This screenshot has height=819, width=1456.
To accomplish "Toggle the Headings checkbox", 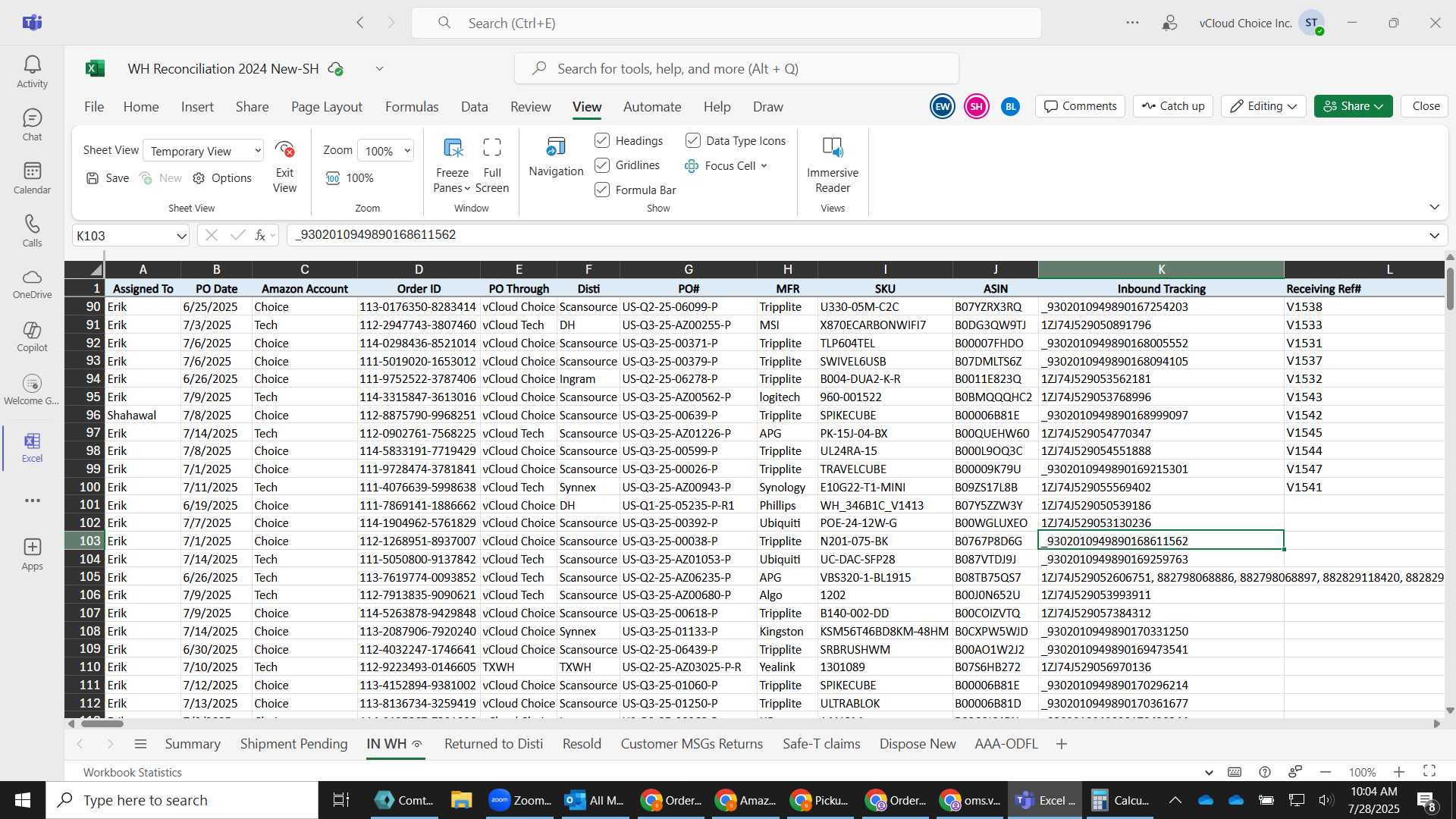I will pyautogui.click(x=602, y=140).
